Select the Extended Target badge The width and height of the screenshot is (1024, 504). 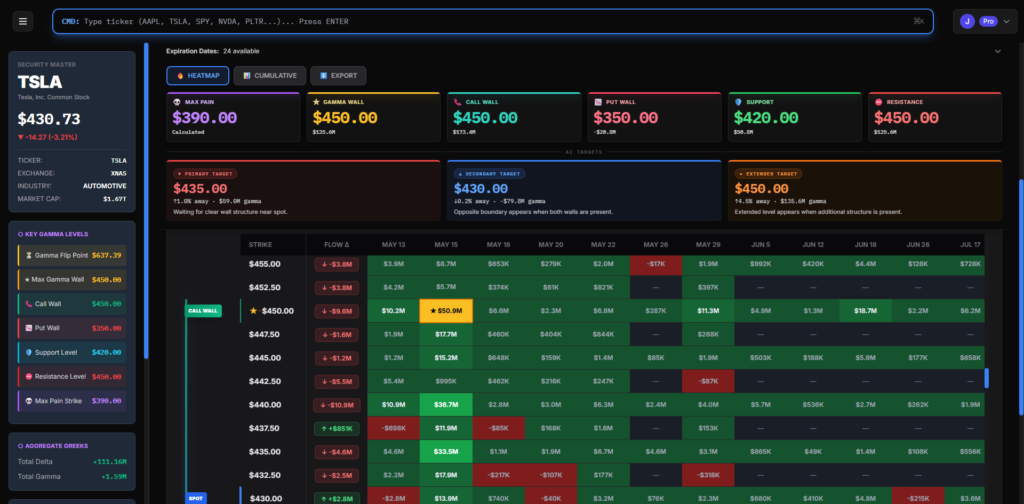coord(768,174)
